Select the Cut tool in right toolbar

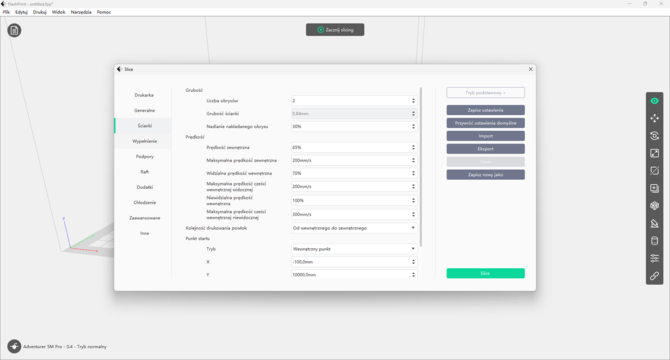[654, 171]
